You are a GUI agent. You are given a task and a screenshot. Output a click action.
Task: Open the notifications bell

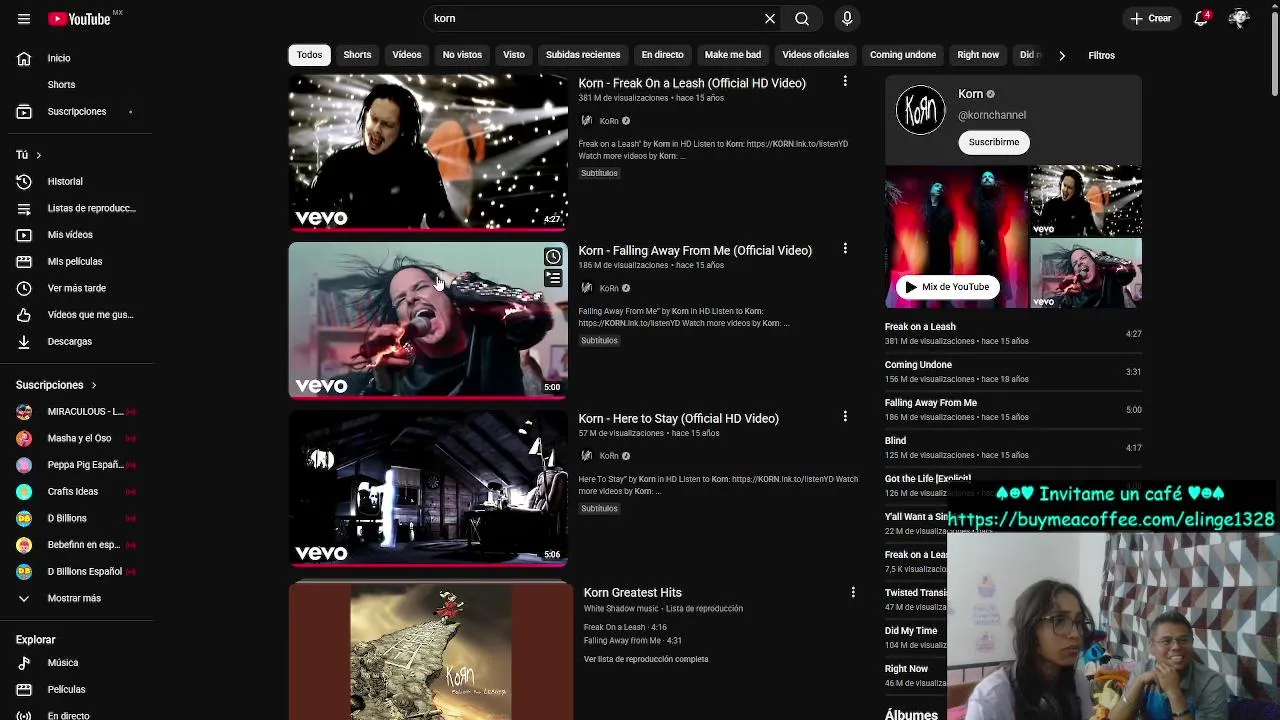coord(1201,19)
